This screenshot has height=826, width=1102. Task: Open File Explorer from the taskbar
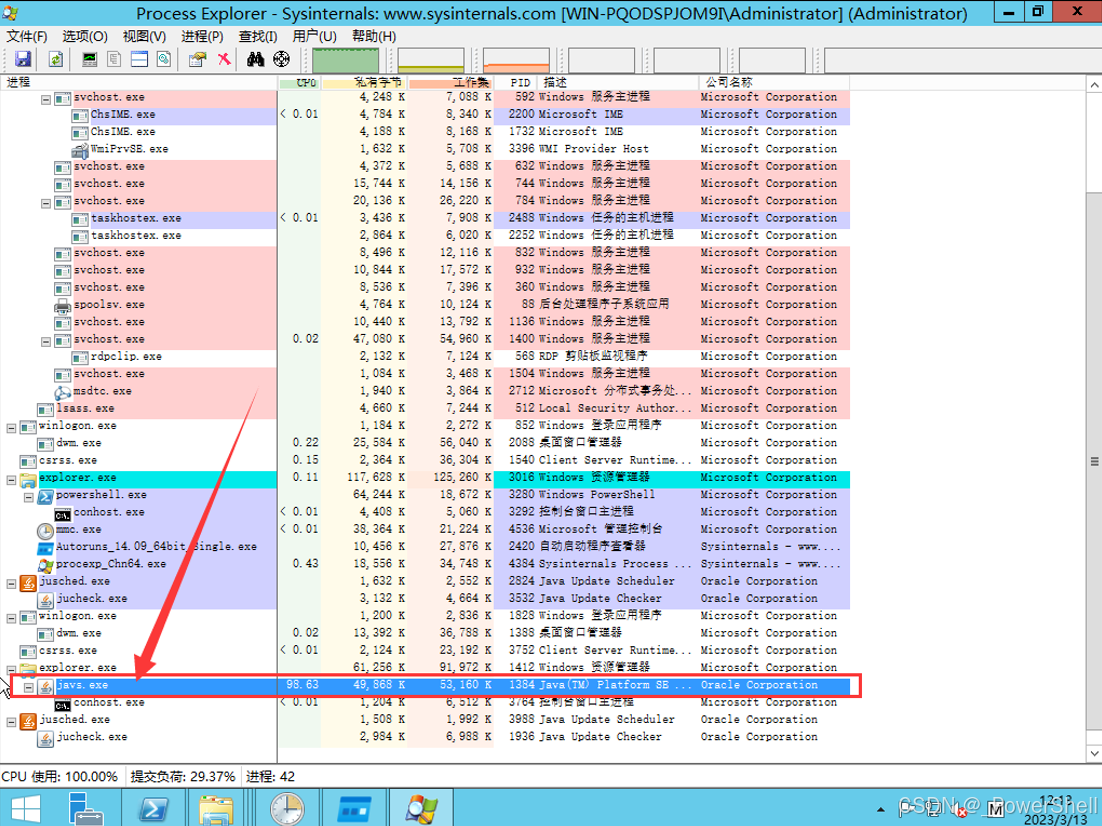click(x=216, y=808)
